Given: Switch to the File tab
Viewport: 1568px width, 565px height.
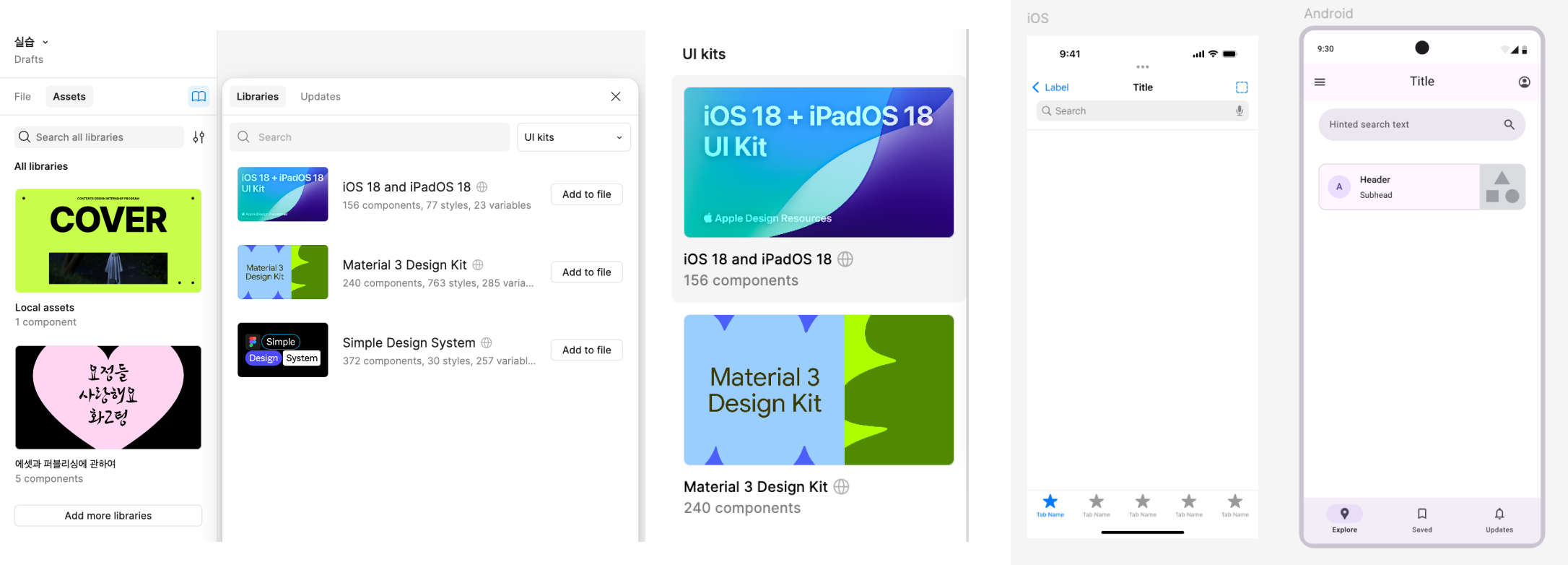Looking at the screenshot, I should click(x=22, y=96).
